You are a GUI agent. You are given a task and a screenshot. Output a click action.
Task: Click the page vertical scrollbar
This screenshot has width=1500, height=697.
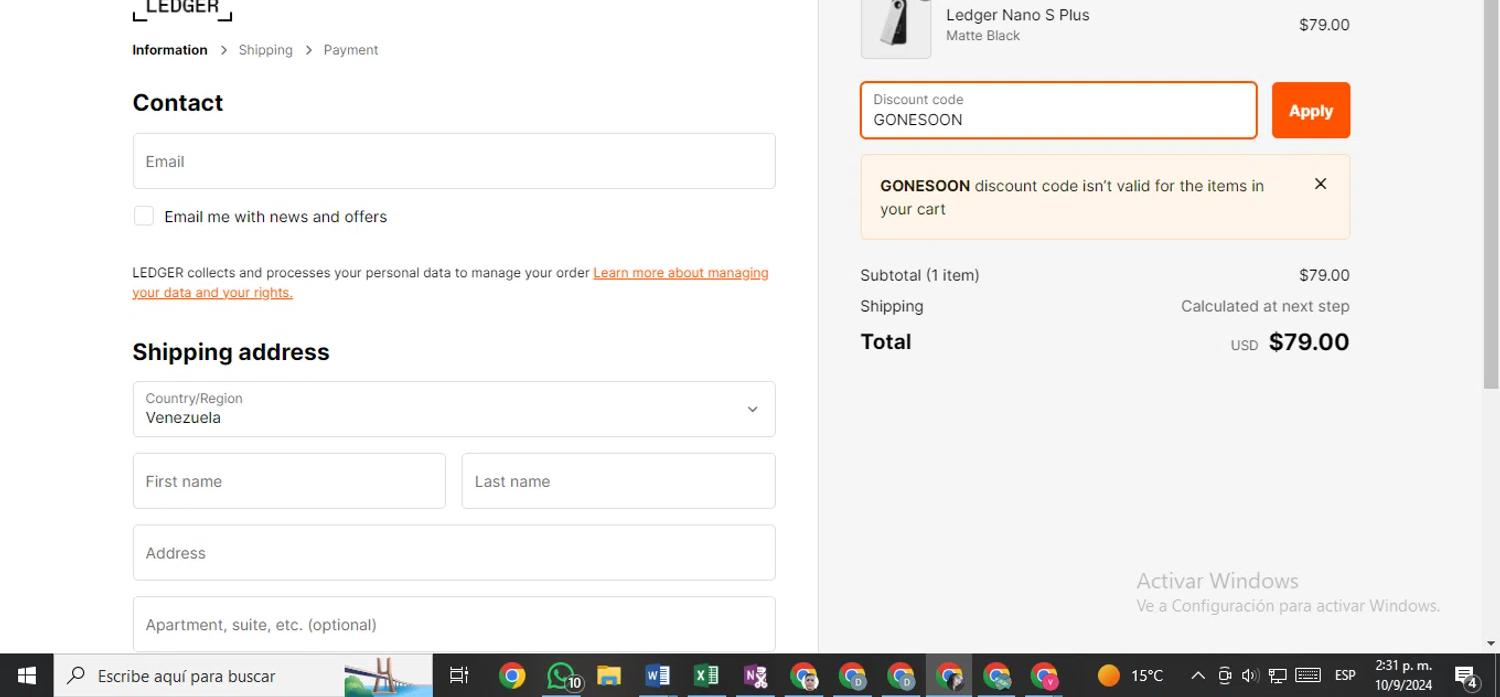pos(1491,194)
